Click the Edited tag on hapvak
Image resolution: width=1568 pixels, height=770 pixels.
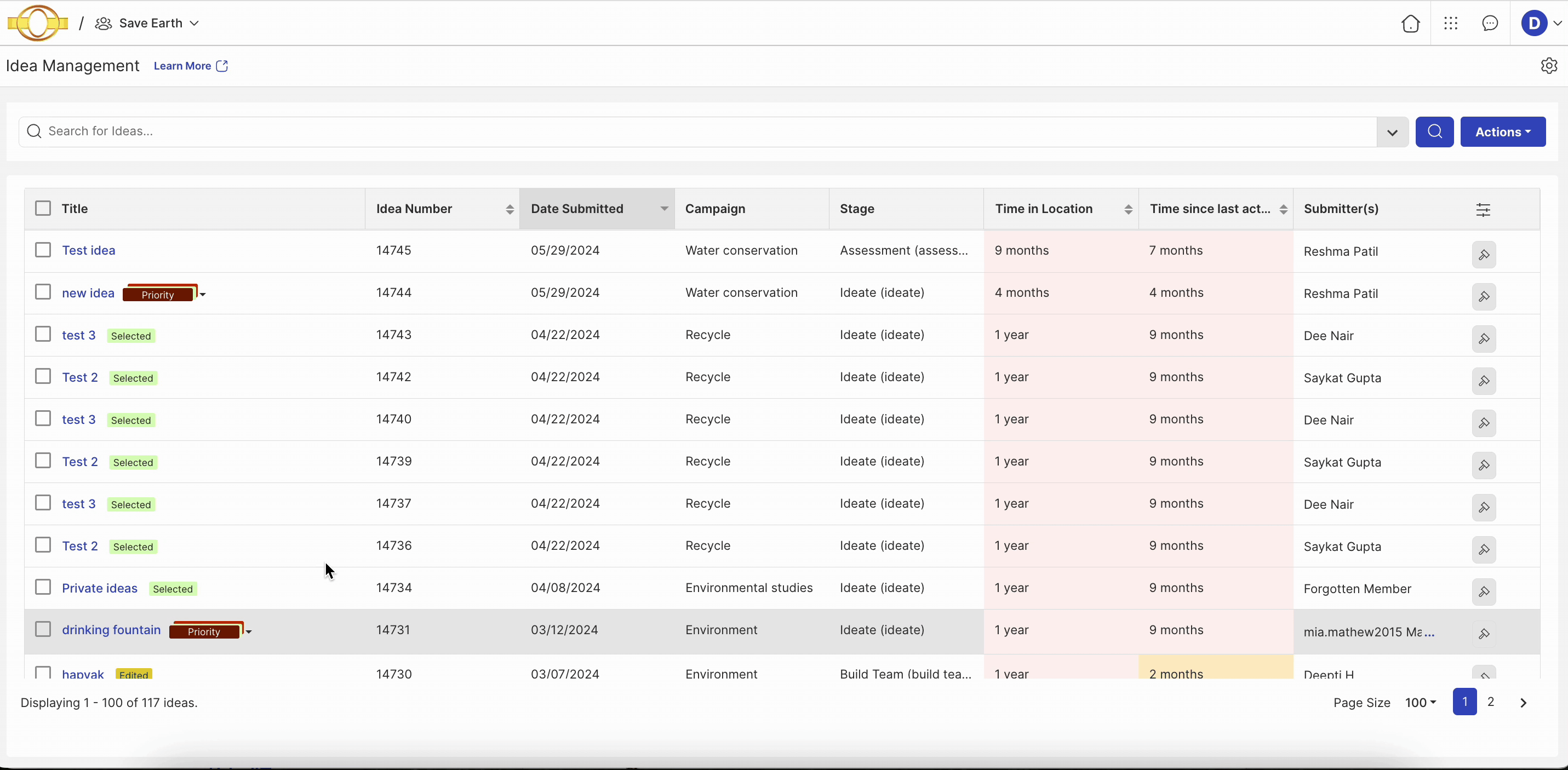tap(133, 675)
